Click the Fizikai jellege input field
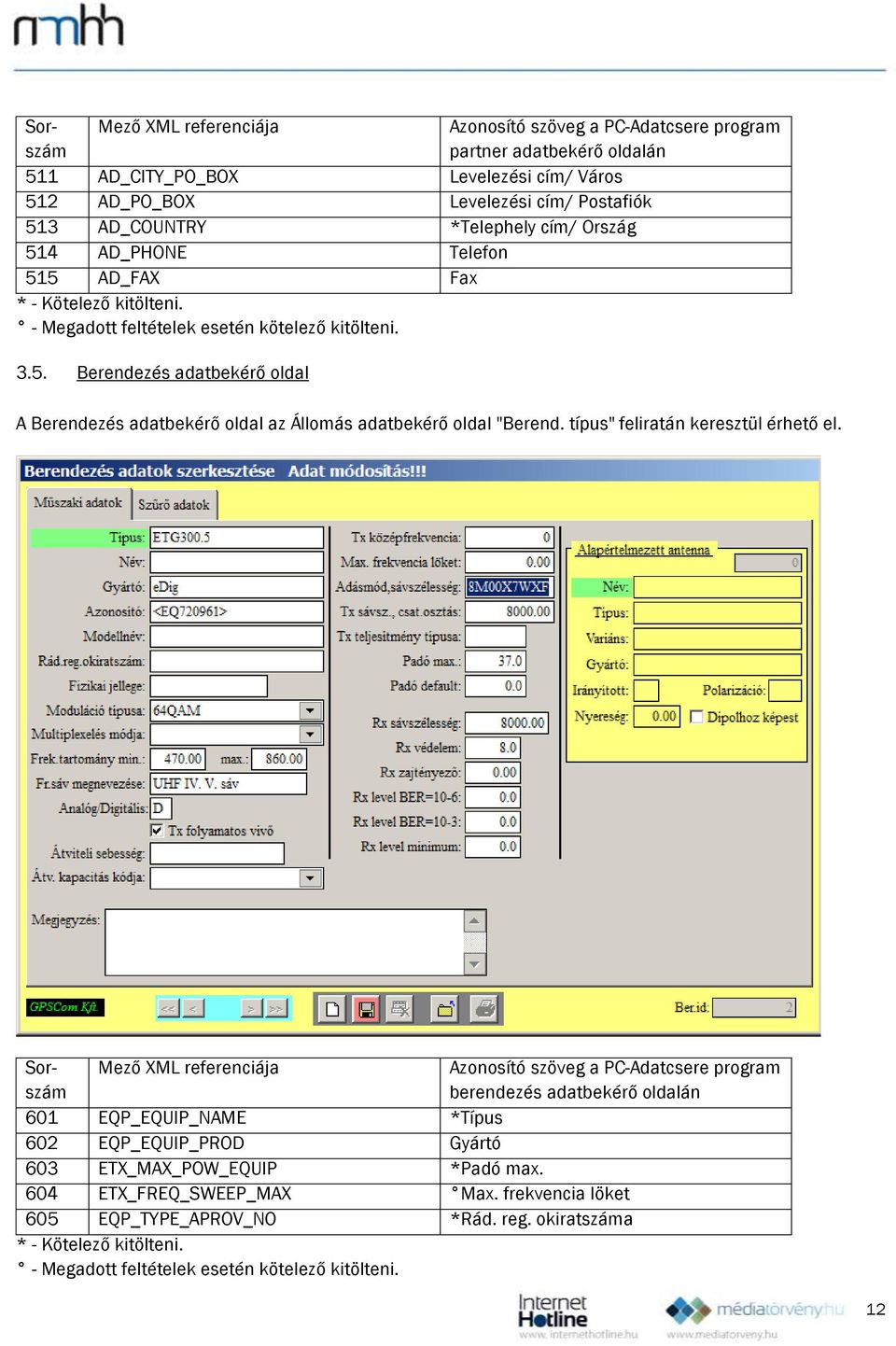Screen dimensions: 896x1346 click(209, 686)
